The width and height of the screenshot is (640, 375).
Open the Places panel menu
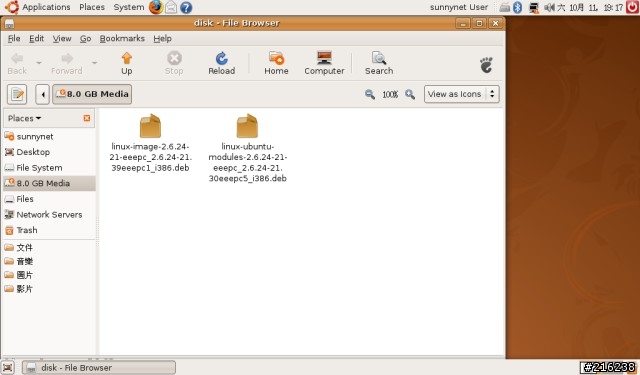(x=92, y=7)
